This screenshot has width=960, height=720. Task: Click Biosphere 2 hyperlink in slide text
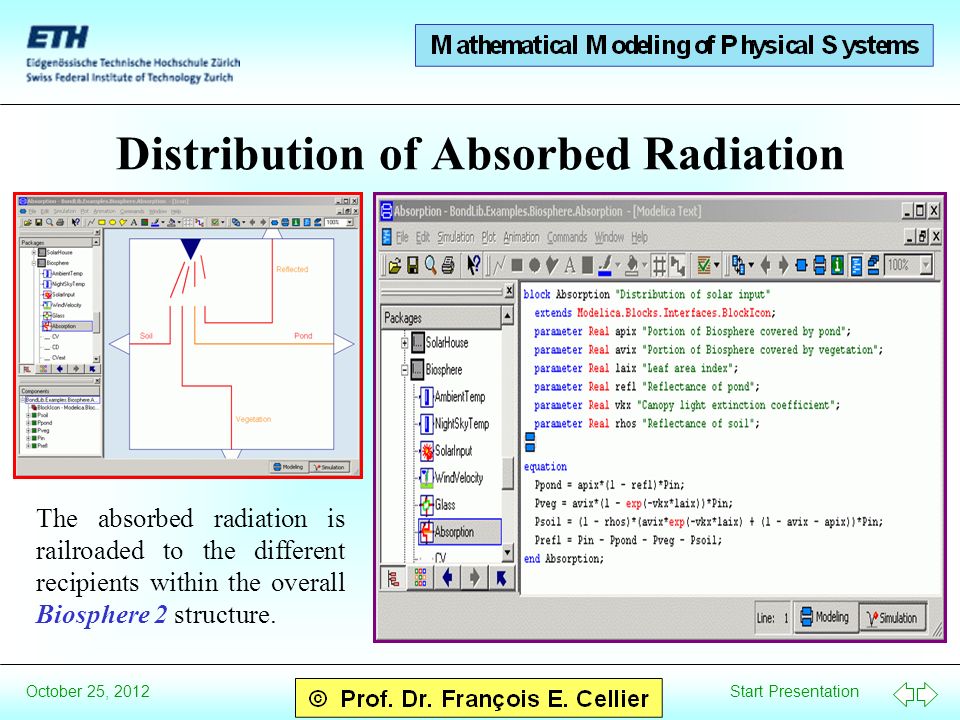click(x=101, y=614)
